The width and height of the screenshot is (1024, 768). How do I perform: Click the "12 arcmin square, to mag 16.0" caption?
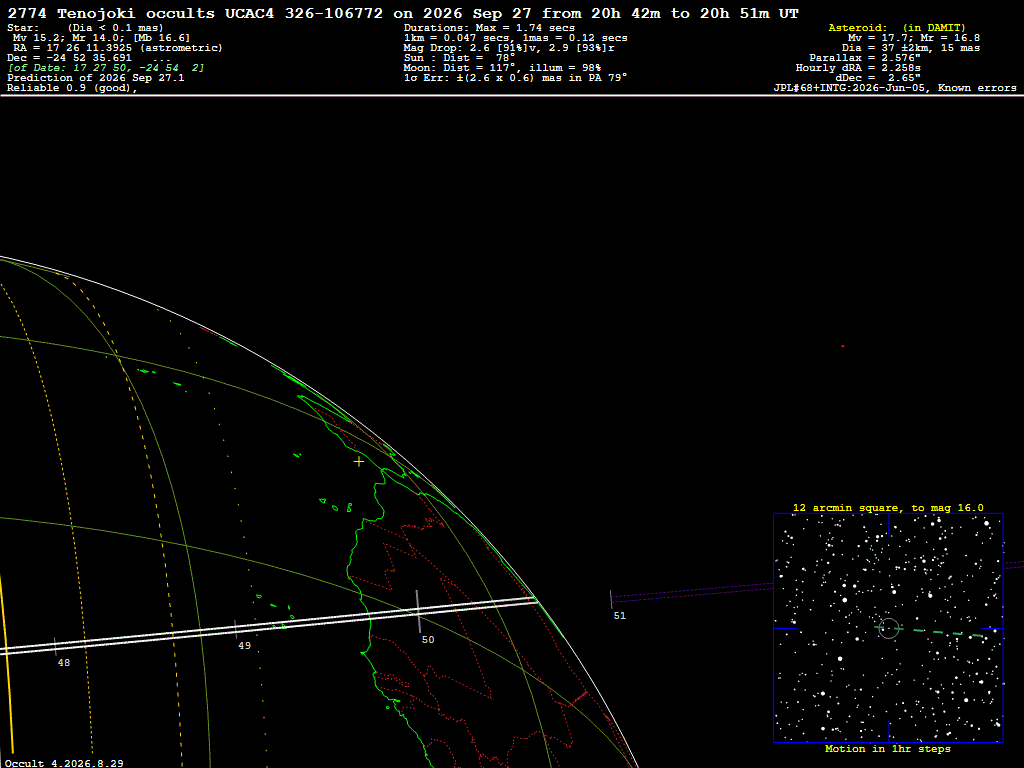[888, 507]
